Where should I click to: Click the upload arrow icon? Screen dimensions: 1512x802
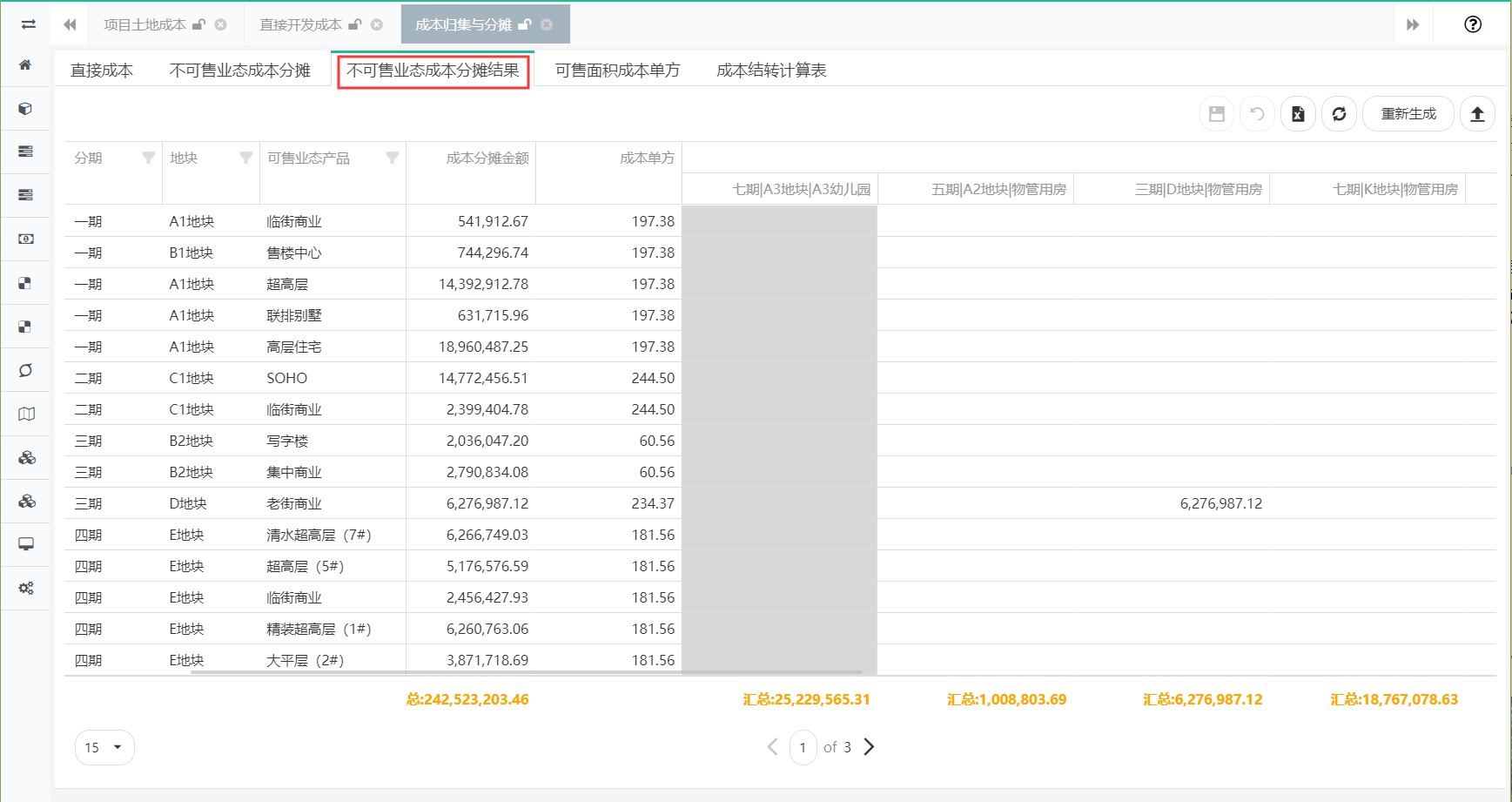point(1477,114)
